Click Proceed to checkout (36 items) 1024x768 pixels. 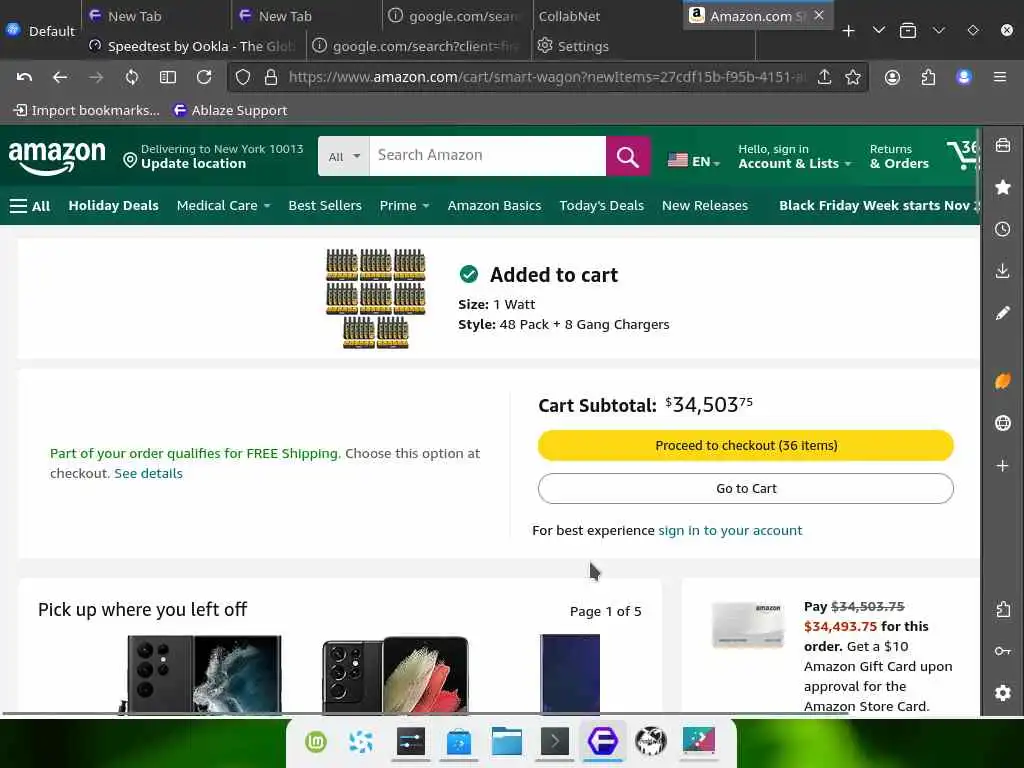click(x=746, y=445)
